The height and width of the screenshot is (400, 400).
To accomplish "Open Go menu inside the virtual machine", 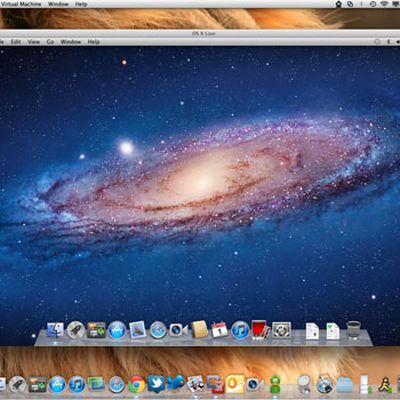I will 50,42.
